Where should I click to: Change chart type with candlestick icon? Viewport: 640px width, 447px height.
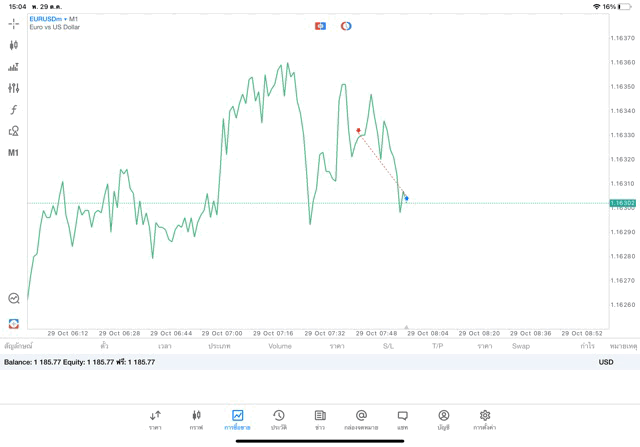click(13, 45)
